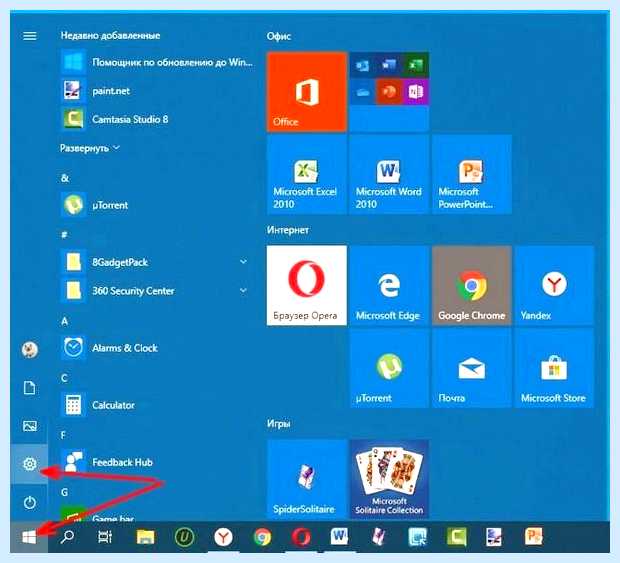Screen dimensions: 620x563
Task: Open the paint.net taskbar icon
Action: (494, 537)
